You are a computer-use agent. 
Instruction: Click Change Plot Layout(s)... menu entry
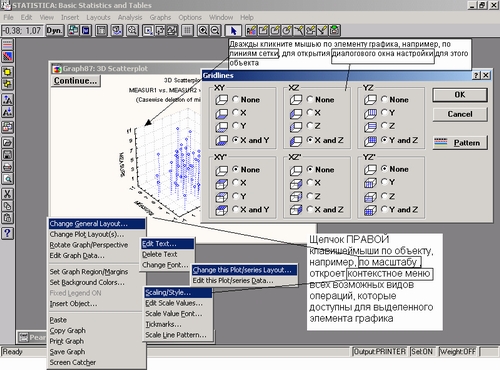click(87, 234)
